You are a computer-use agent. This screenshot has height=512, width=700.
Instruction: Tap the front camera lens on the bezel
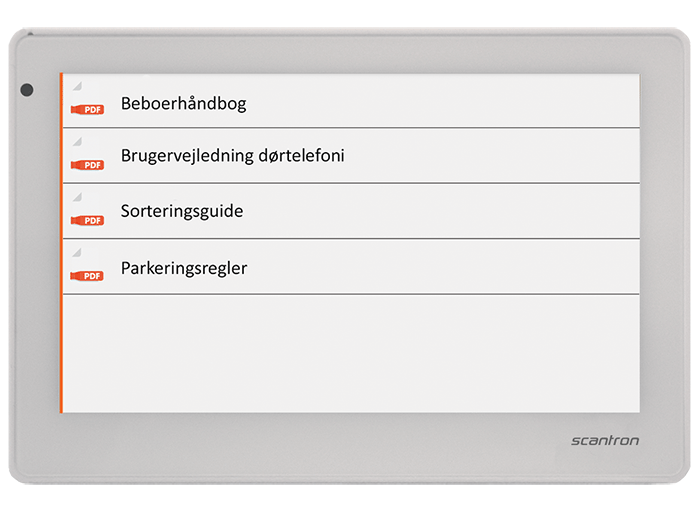(x=27, y=90)
